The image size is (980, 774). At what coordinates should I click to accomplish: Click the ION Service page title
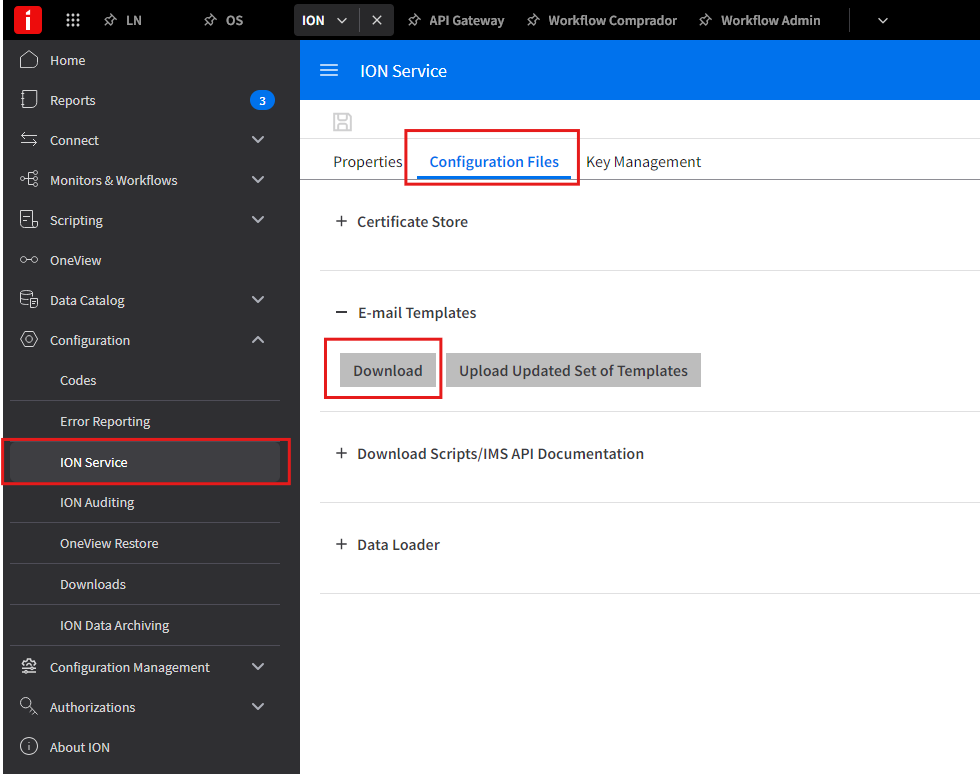(403, 71)
